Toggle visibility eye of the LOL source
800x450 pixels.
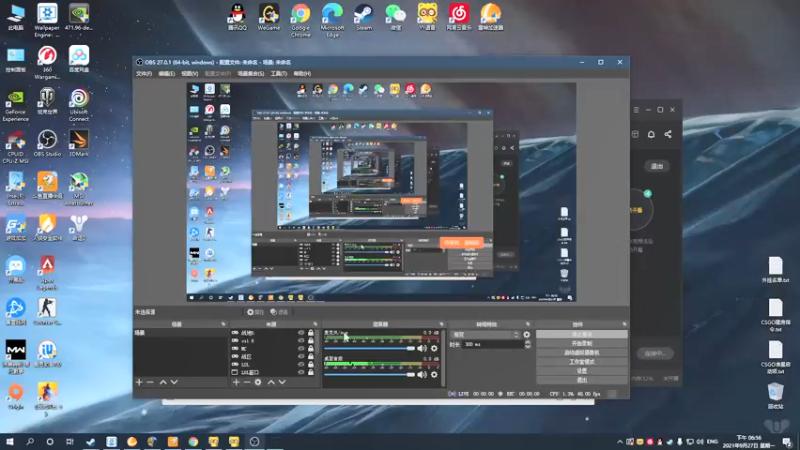click(x=301, y=364)
